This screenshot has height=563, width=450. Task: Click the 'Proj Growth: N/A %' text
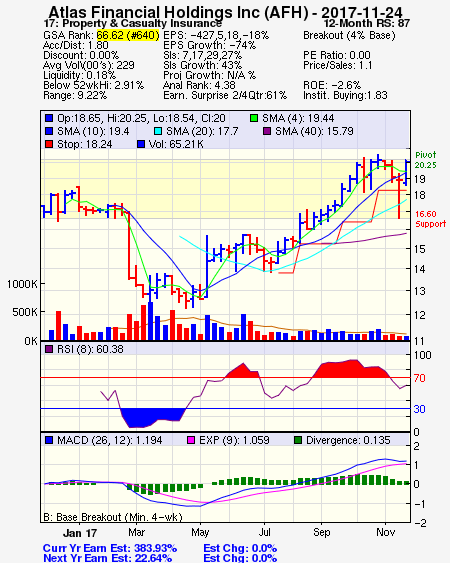tap(209, 75)
